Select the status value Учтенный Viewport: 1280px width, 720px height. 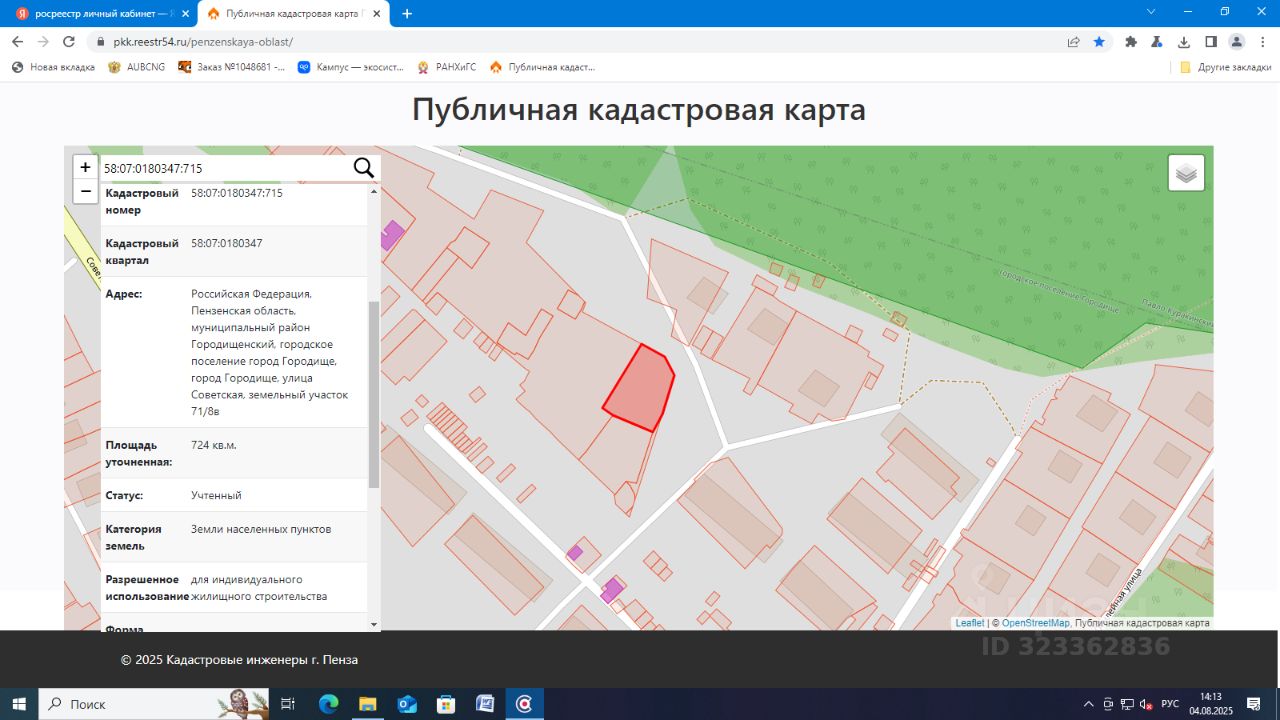(x=216, y=495)
